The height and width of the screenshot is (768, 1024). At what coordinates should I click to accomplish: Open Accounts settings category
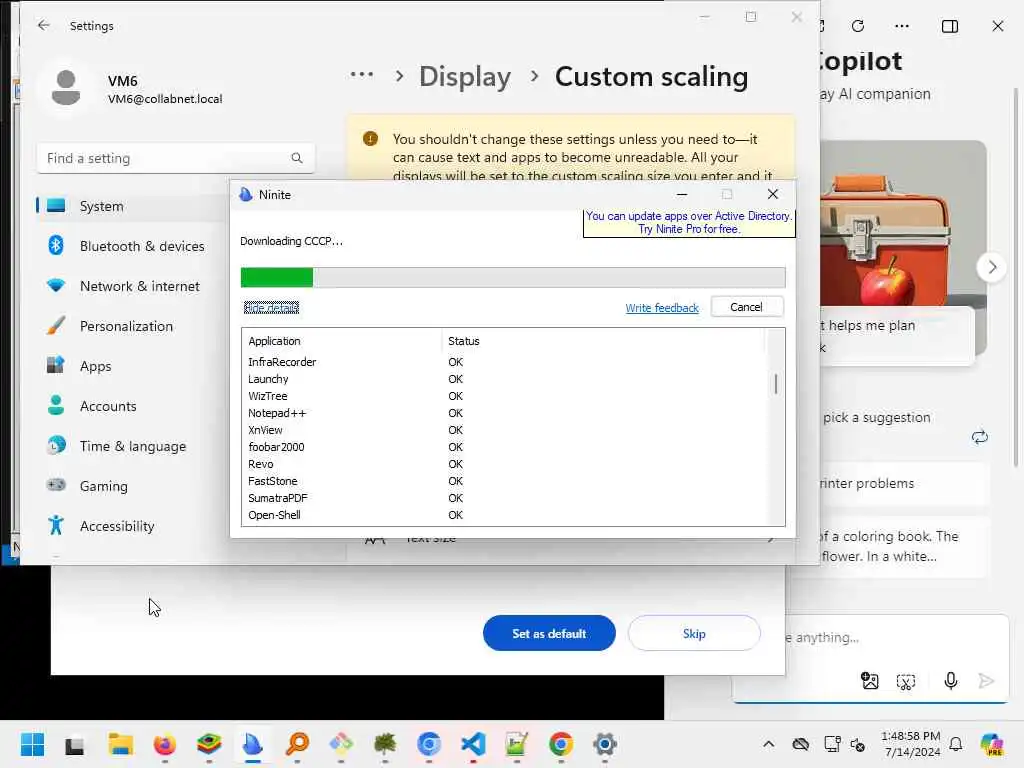(x=131, y=406)
